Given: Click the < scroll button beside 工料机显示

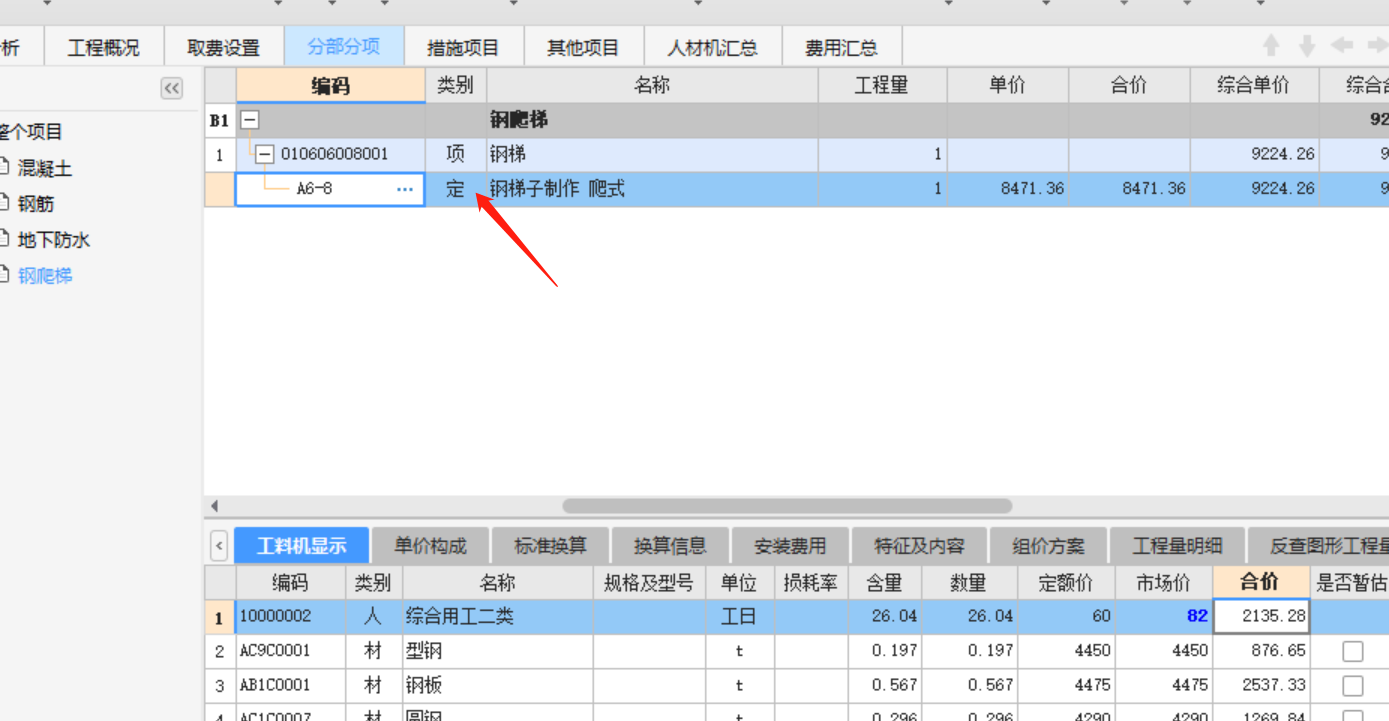Looking at the screenshot, I should (219, 546).
